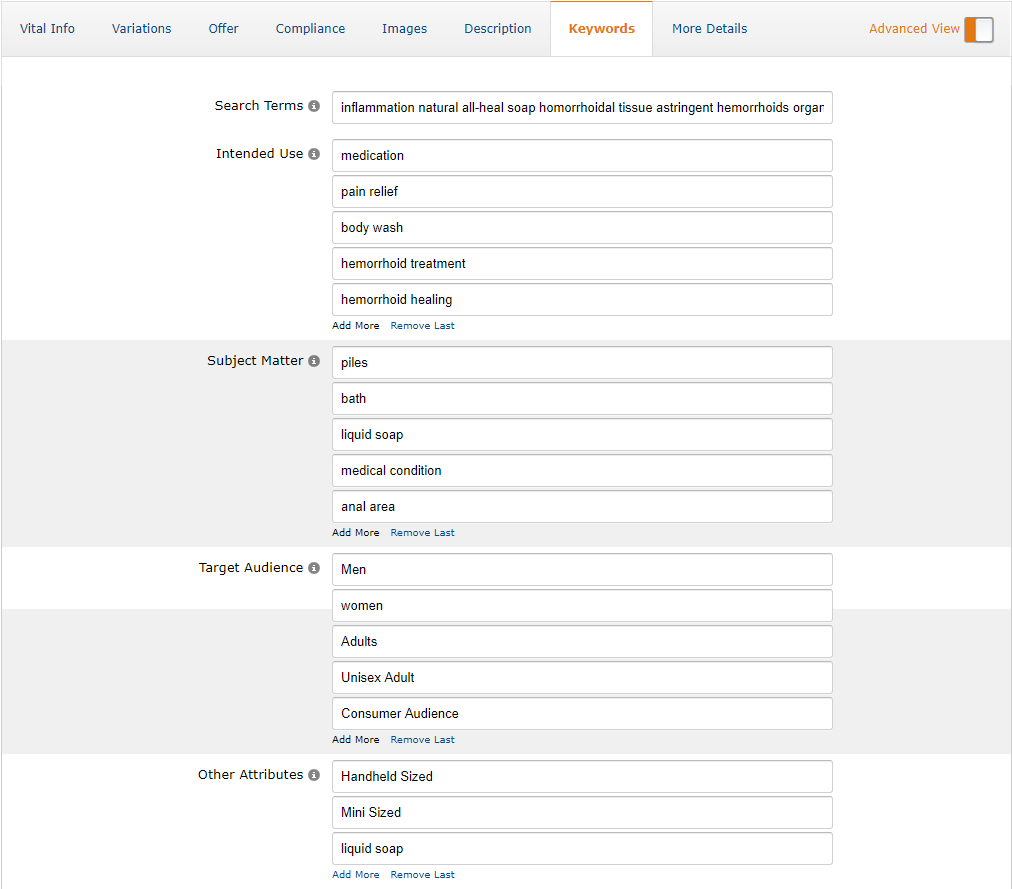Open the Description tab

pyautogui.click(x=497, y=28)
